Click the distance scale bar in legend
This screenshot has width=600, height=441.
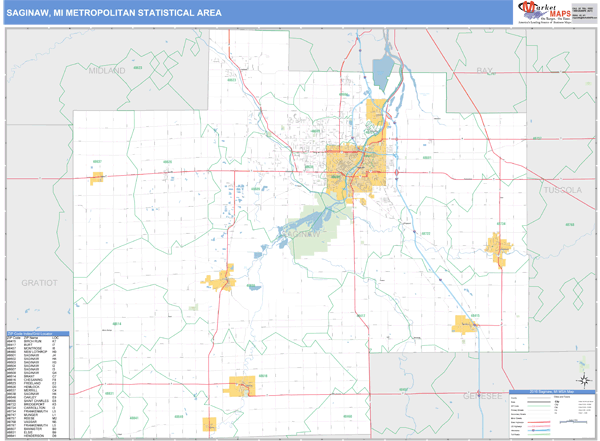pos(573,421)
